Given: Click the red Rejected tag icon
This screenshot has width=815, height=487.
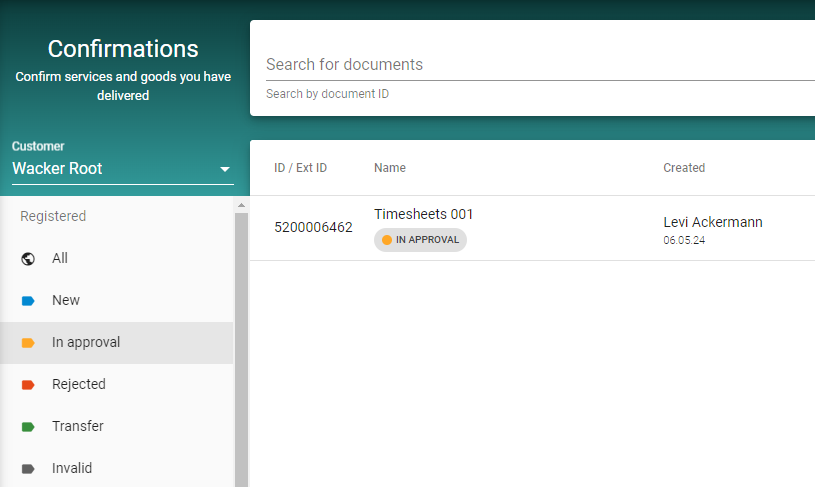Looking at the screenshot, I should coord(28,384).
